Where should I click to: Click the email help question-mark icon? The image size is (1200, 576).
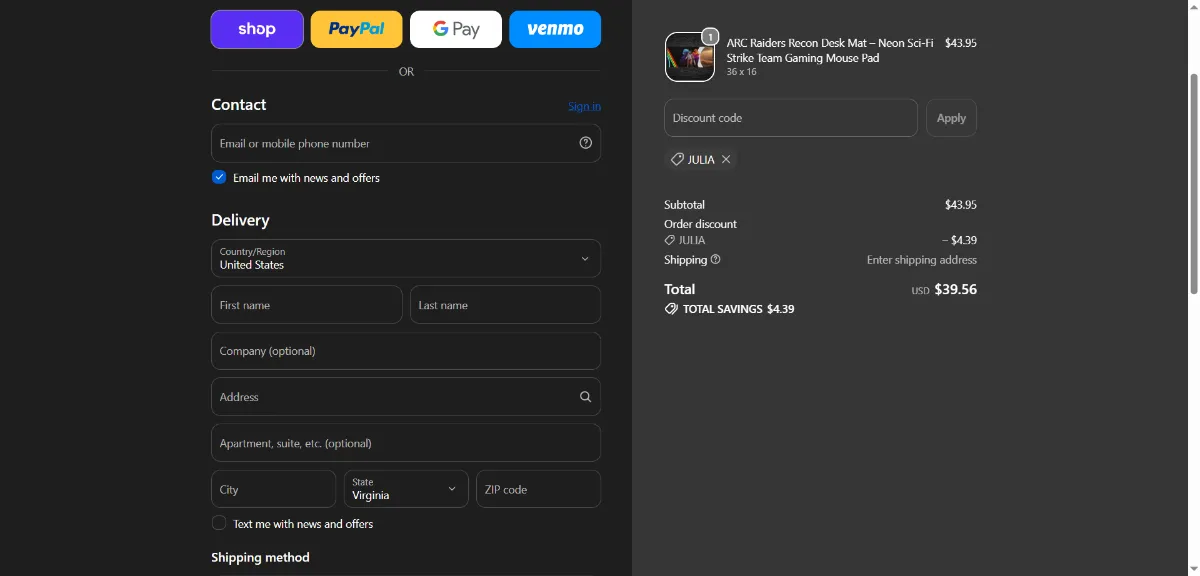(586, 143)
